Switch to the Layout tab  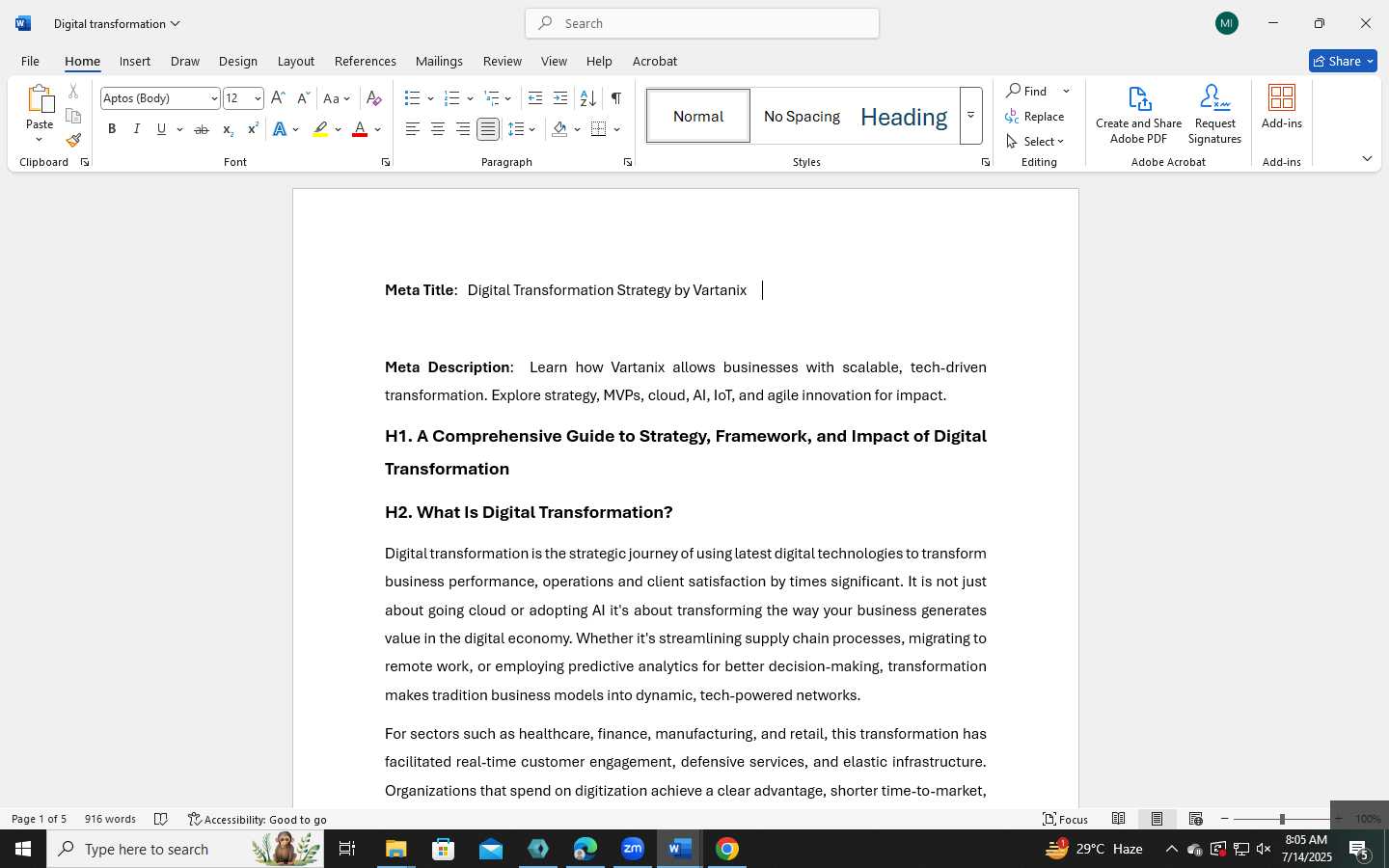[296, 61]
